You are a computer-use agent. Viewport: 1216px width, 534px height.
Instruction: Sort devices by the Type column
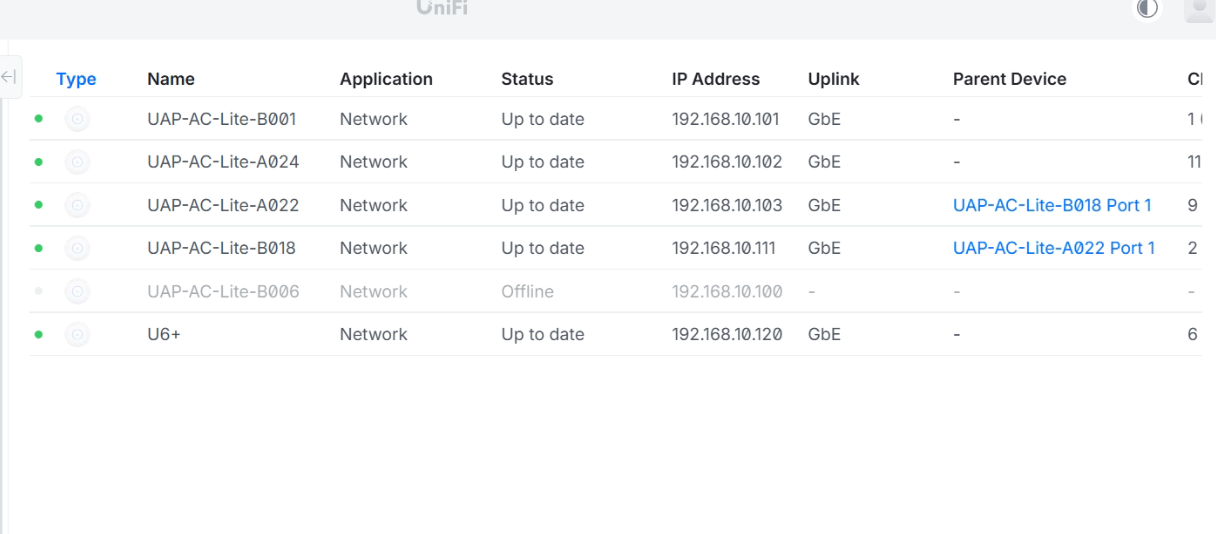pos(76,79)
